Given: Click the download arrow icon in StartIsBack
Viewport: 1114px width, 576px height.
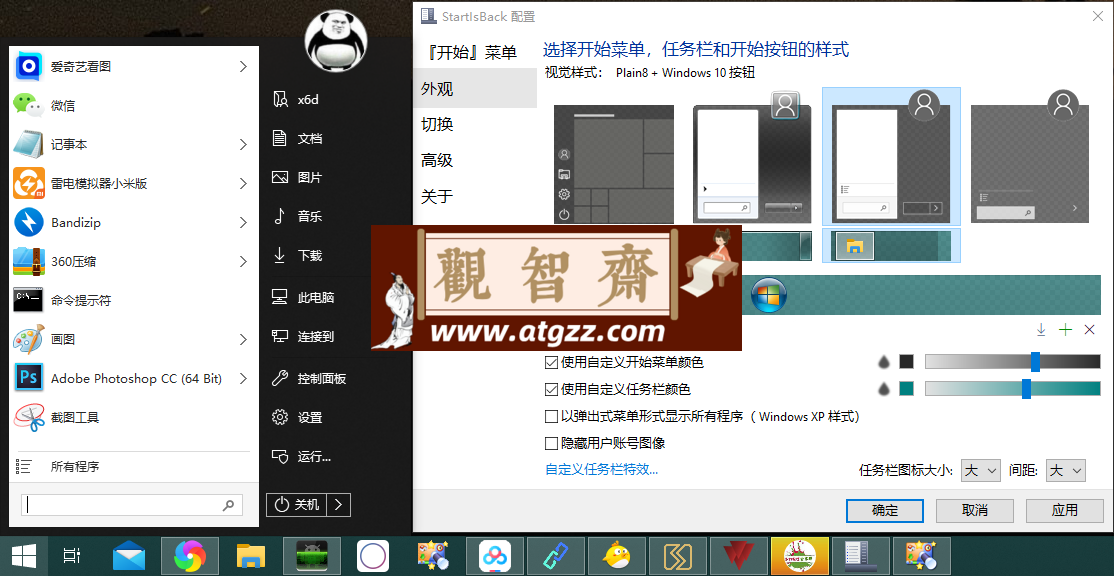Looking at the screenshot, I should click(x=1041, y=330).
